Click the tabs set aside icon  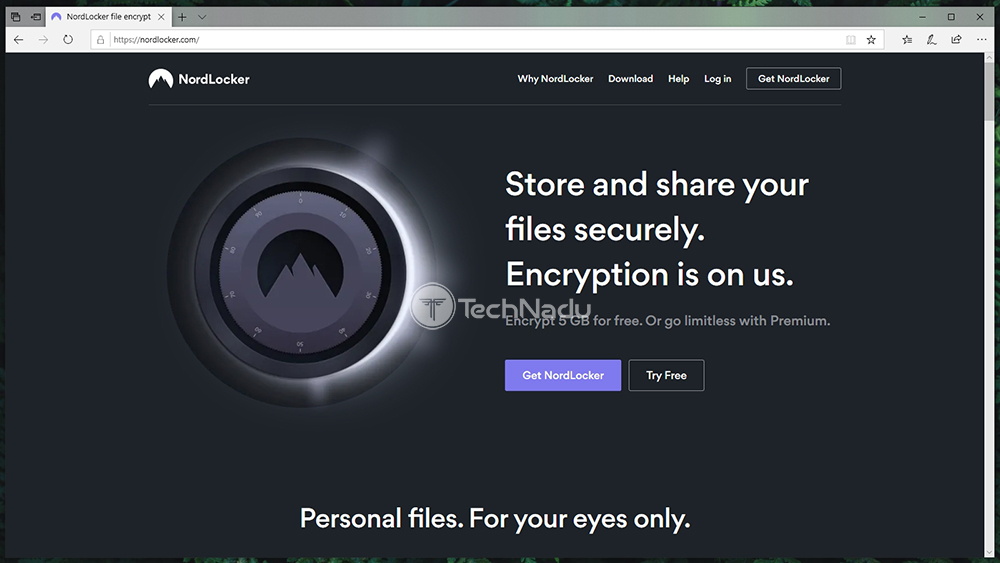pos(15,17)
